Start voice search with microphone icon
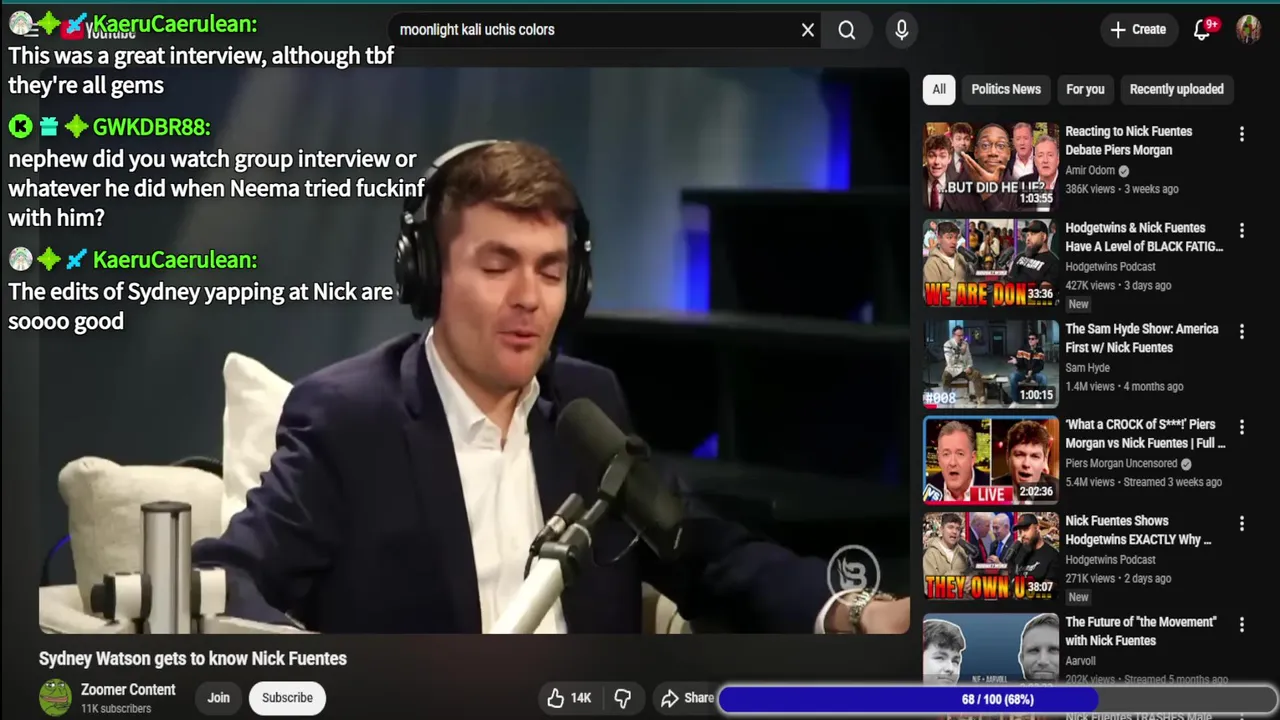 [901, 30]
